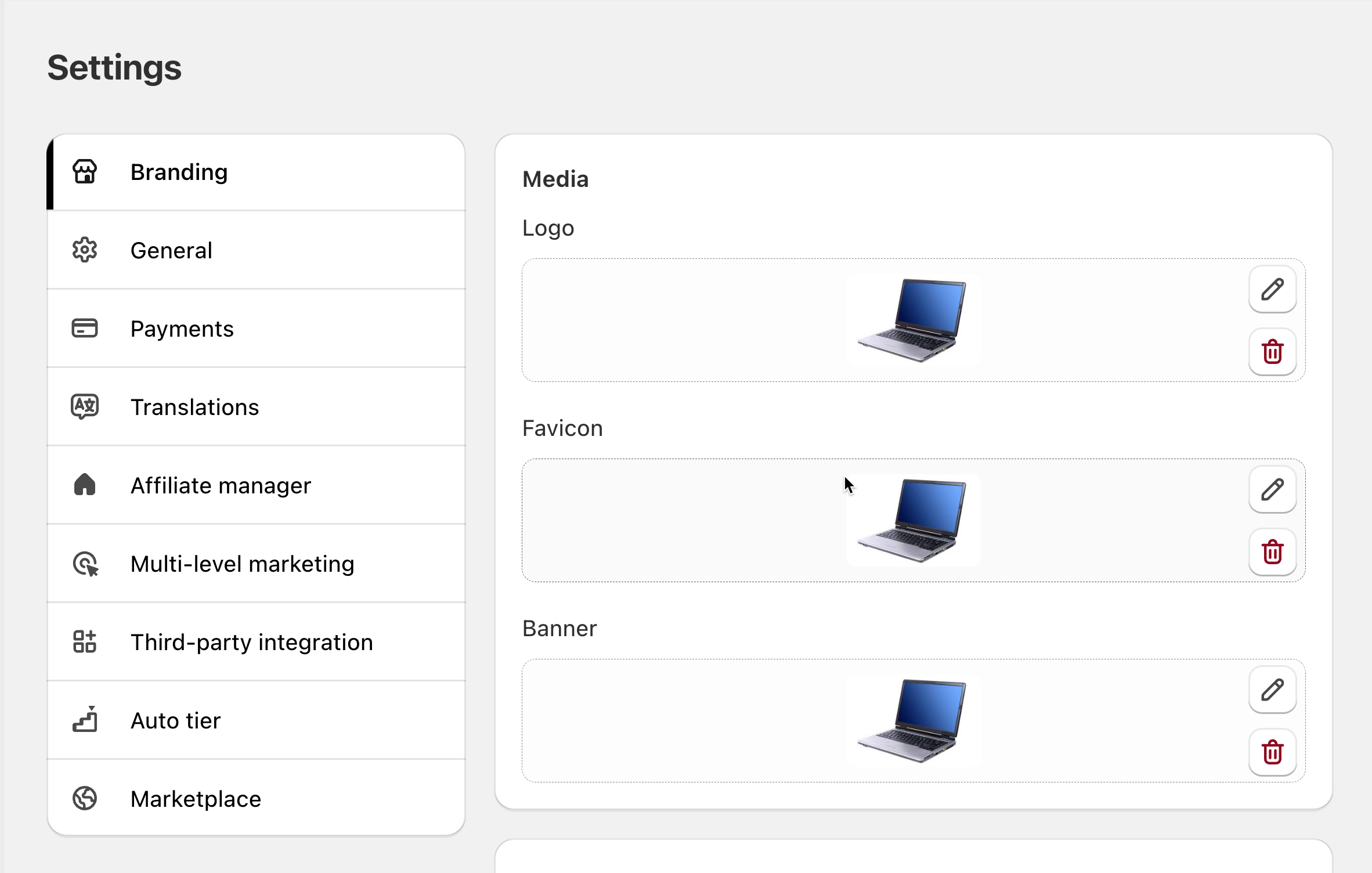
Task: Select the Translations menu entry
Action: pyautogui.click(x=194, y=407)
